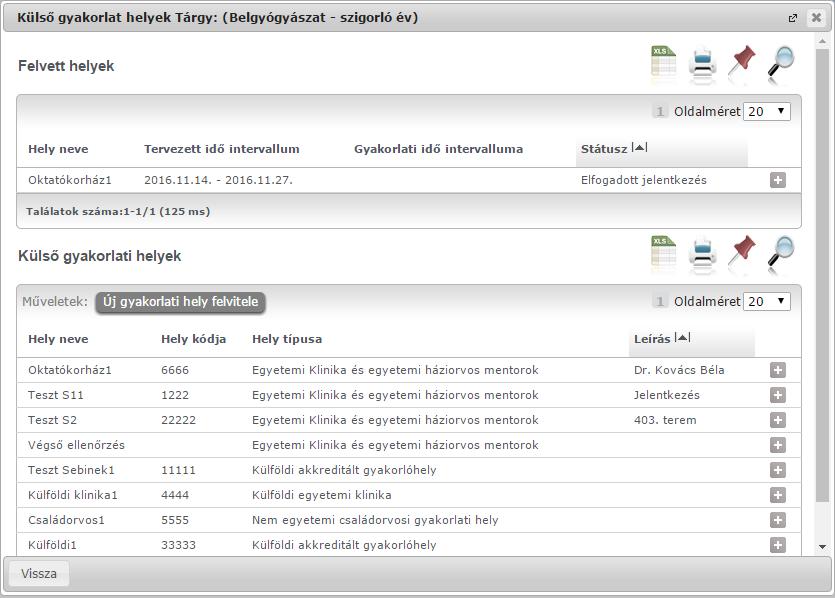Select the 11111 code cell
Image resolution: width=835 pixels, height=598 pixels.
coord(178,470)
